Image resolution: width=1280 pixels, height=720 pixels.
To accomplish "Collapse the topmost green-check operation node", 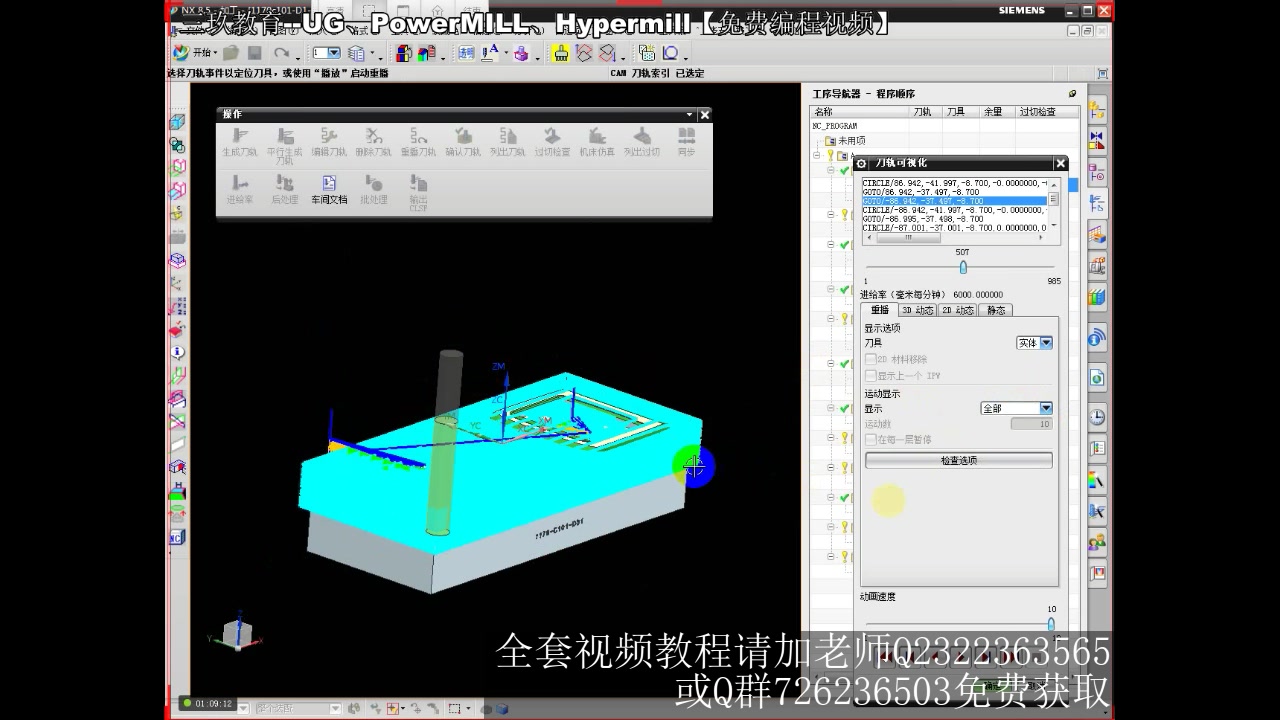I will pos(830,171).
